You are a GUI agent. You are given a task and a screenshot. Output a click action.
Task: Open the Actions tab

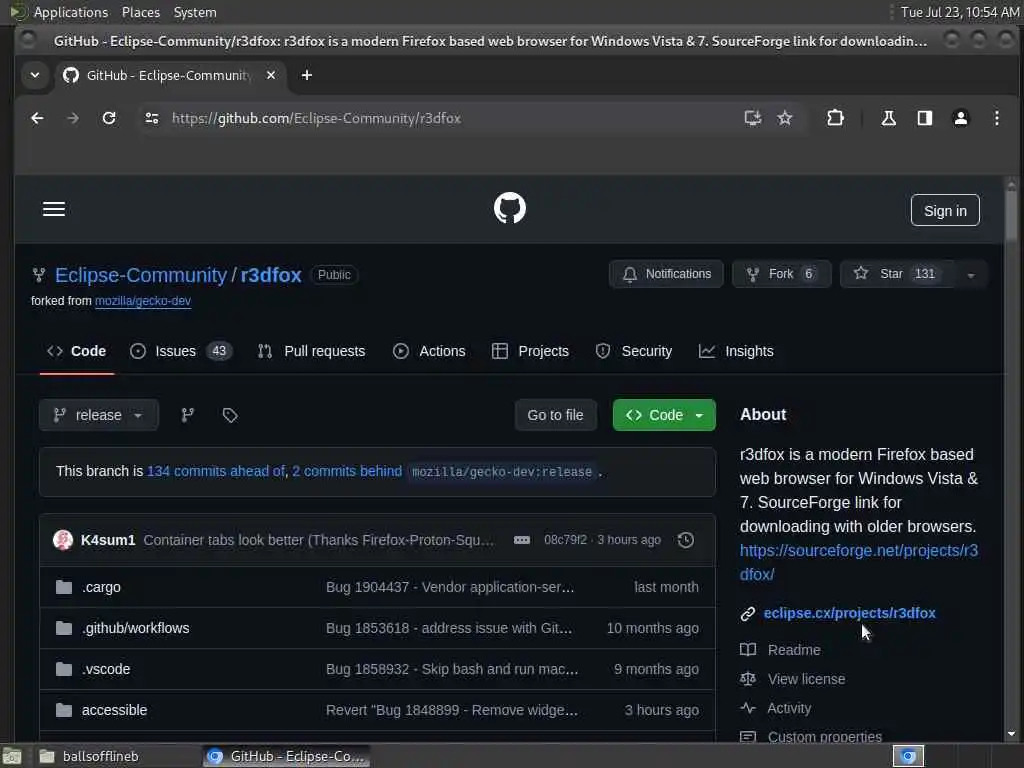coord(429,351)
